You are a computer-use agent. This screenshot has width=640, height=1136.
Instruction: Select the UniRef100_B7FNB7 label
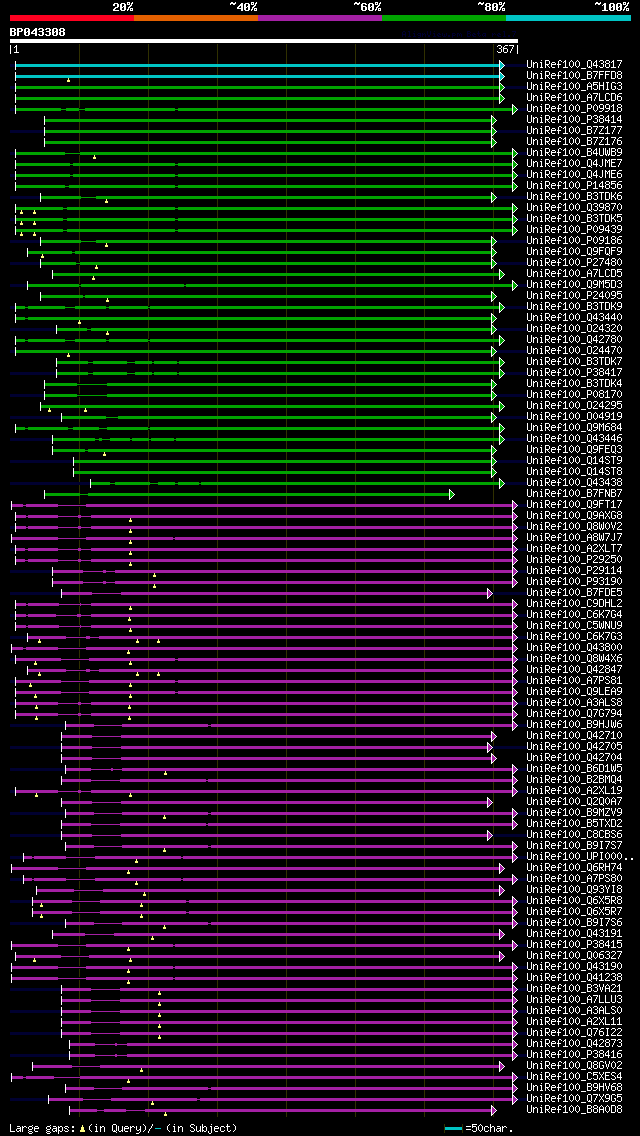(574, 493)
